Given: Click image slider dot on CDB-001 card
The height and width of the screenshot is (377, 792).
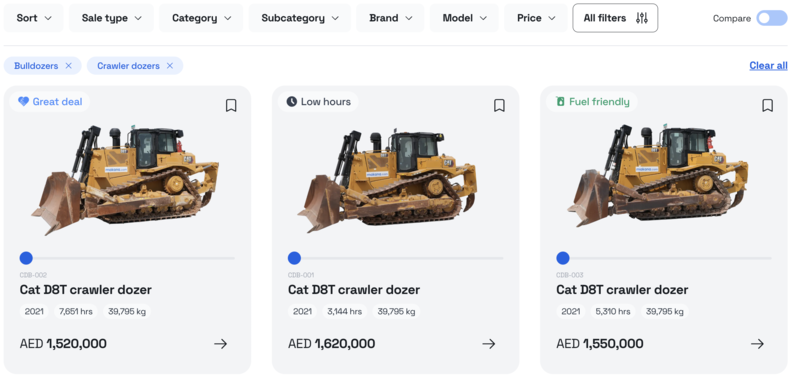Looking at the screenshot, I should coord(294,258).
